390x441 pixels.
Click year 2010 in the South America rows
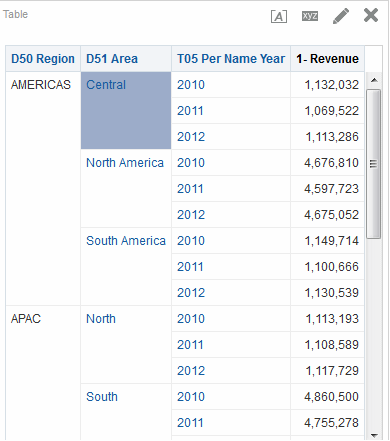click(191, 241)
